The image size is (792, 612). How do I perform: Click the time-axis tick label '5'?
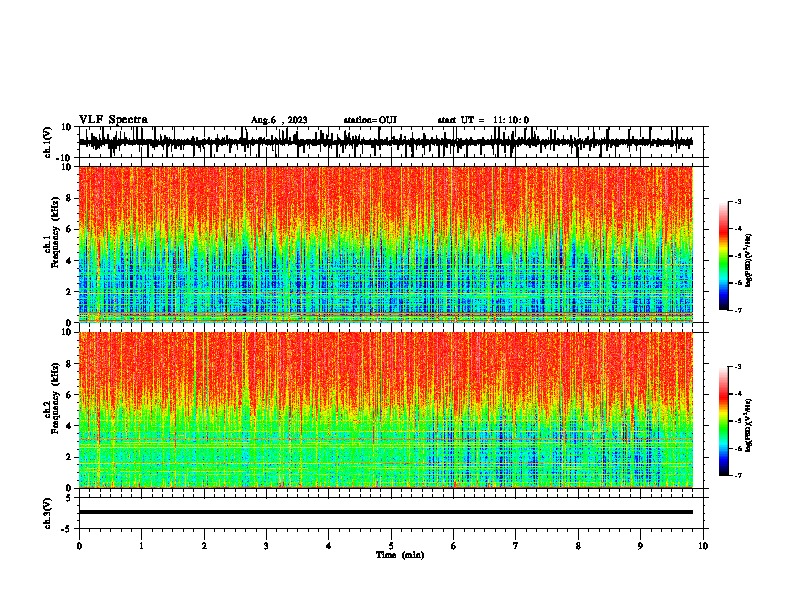pyautogui.click(x=391, y=546)
